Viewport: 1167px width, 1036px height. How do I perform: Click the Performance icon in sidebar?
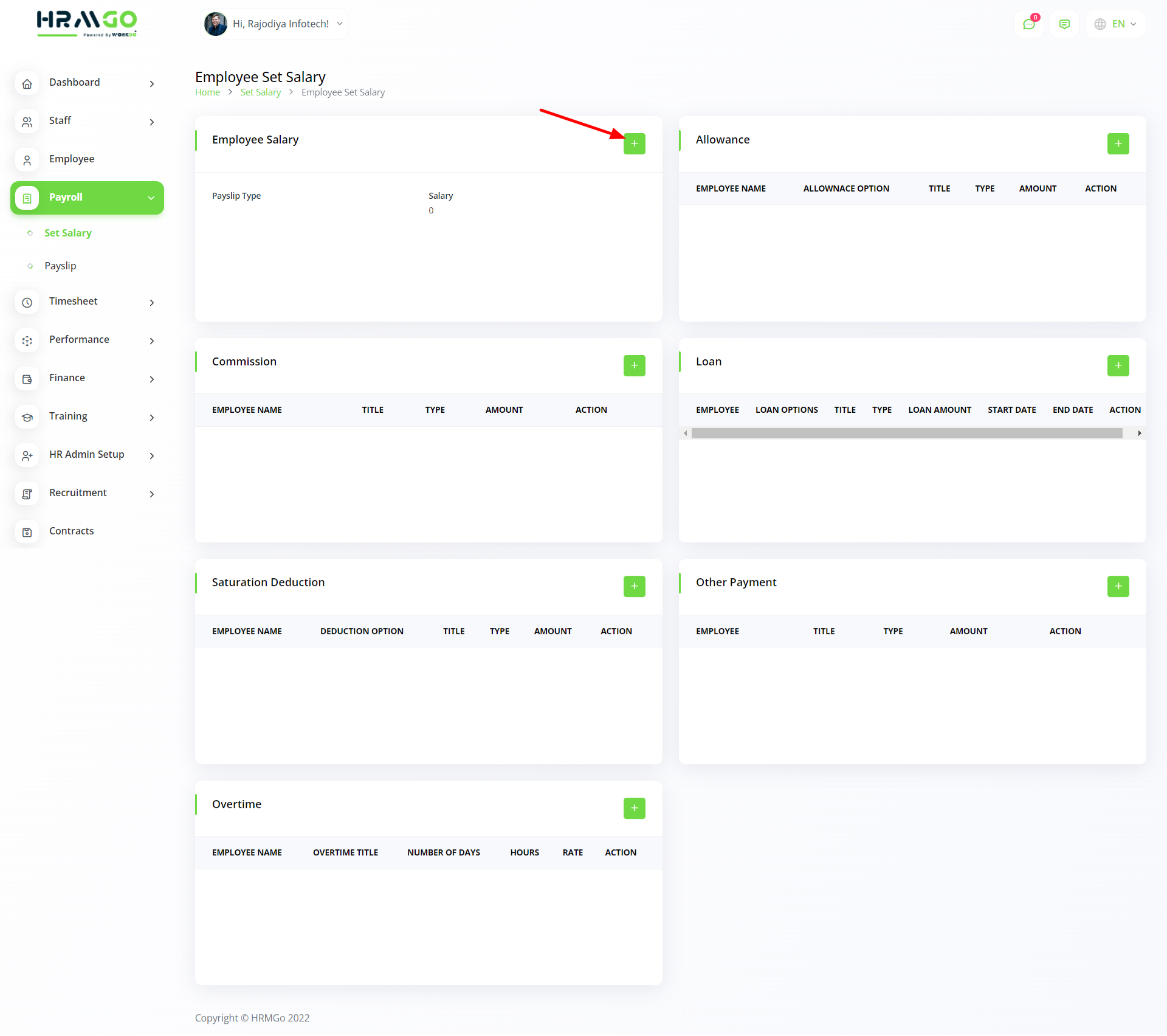27,340
